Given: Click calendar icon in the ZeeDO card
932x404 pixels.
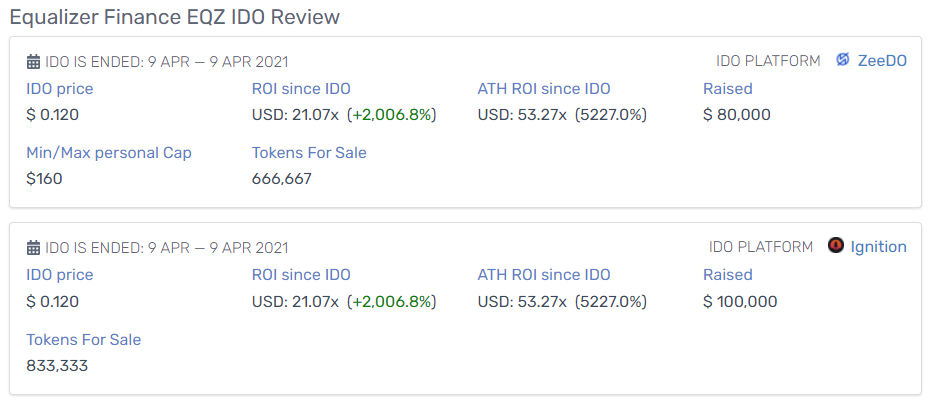Looking at the screenshot, I should pos(33,62).
